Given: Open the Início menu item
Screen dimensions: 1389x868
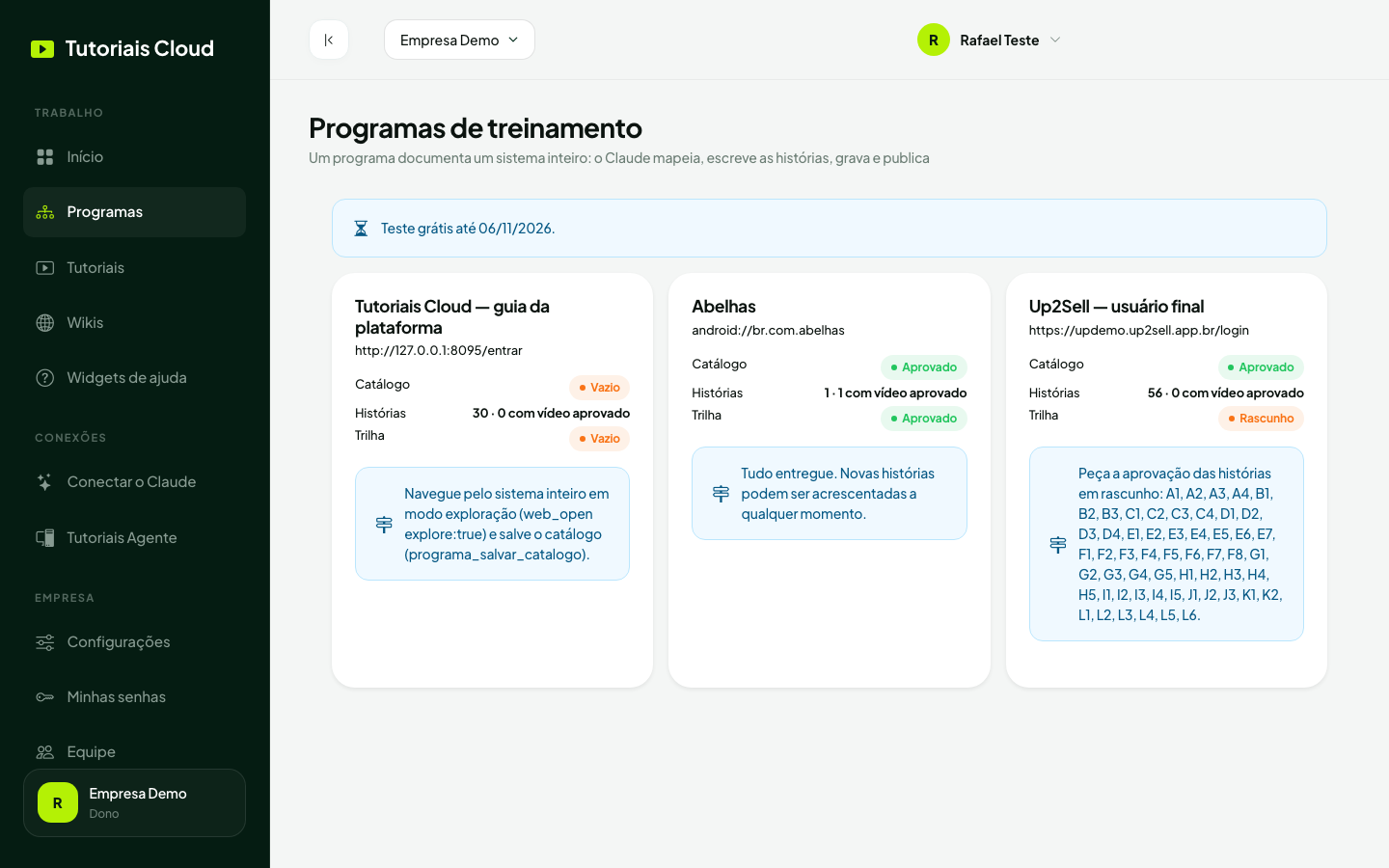Looking at the screenshot, I should 134,157.
